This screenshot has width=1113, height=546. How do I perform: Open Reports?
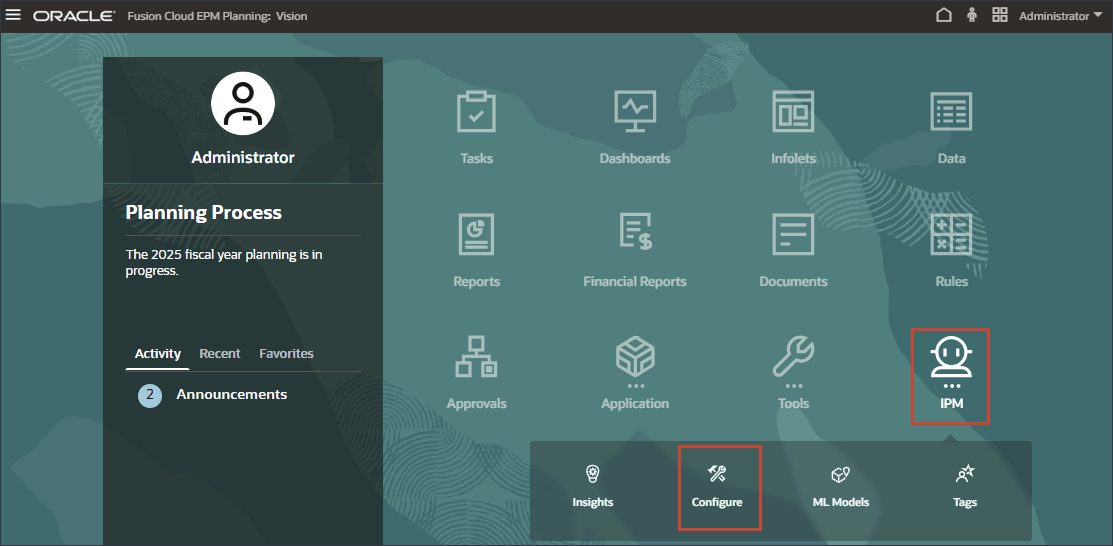point(476,251)
